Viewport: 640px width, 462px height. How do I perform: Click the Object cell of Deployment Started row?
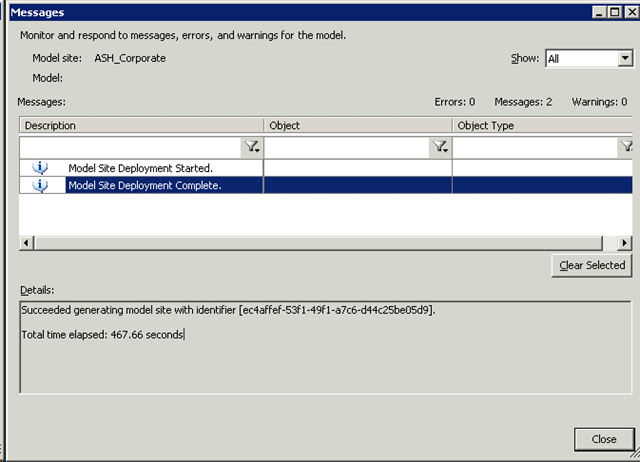(358, 168)
